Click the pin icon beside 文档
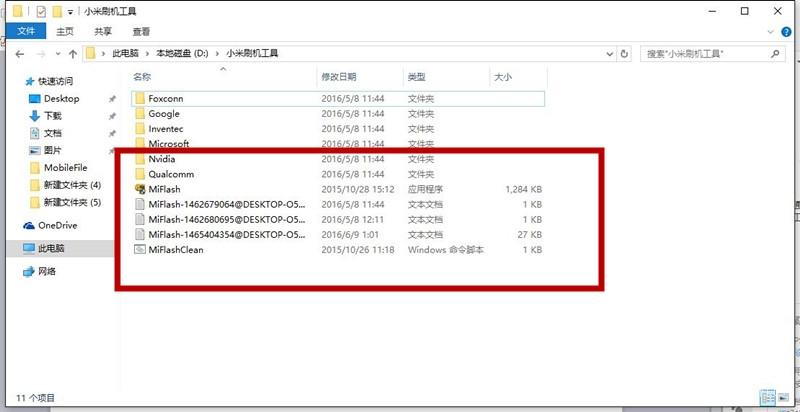 click(112, 134)
